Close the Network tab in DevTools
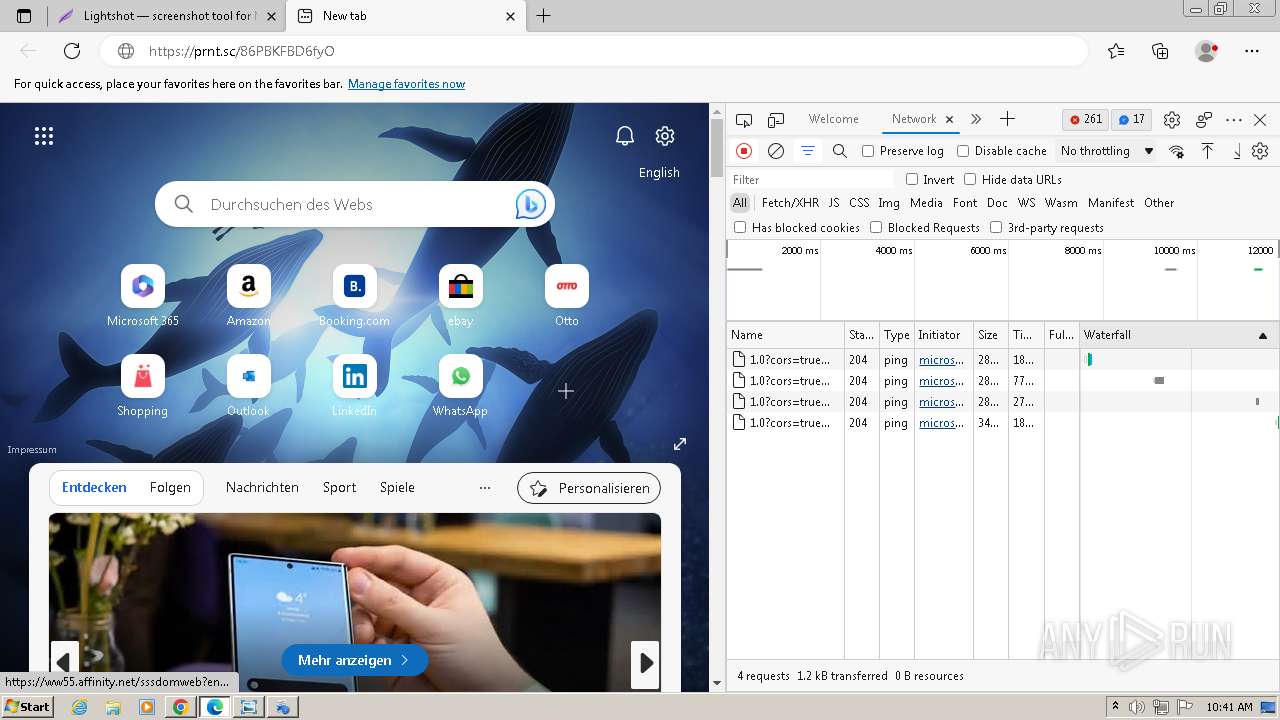The image size is (1280, 720). (949, 119)
